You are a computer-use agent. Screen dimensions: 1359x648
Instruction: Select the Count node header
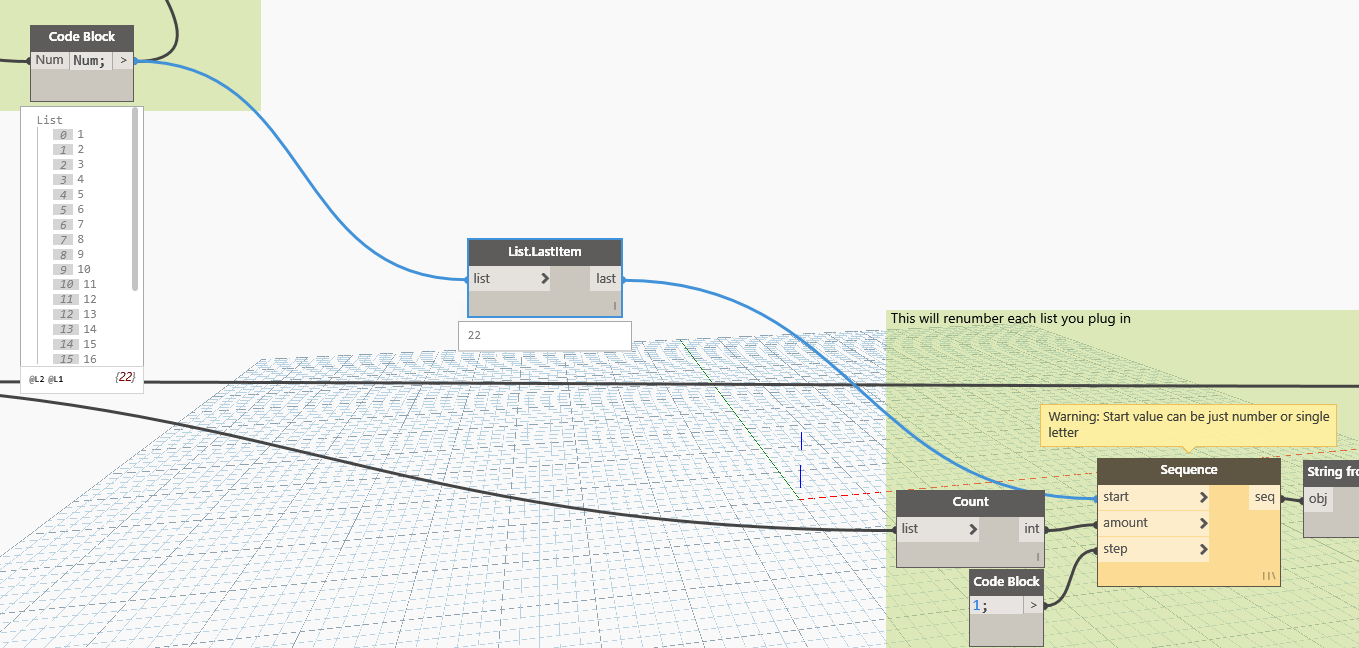(x=969, y=502)
